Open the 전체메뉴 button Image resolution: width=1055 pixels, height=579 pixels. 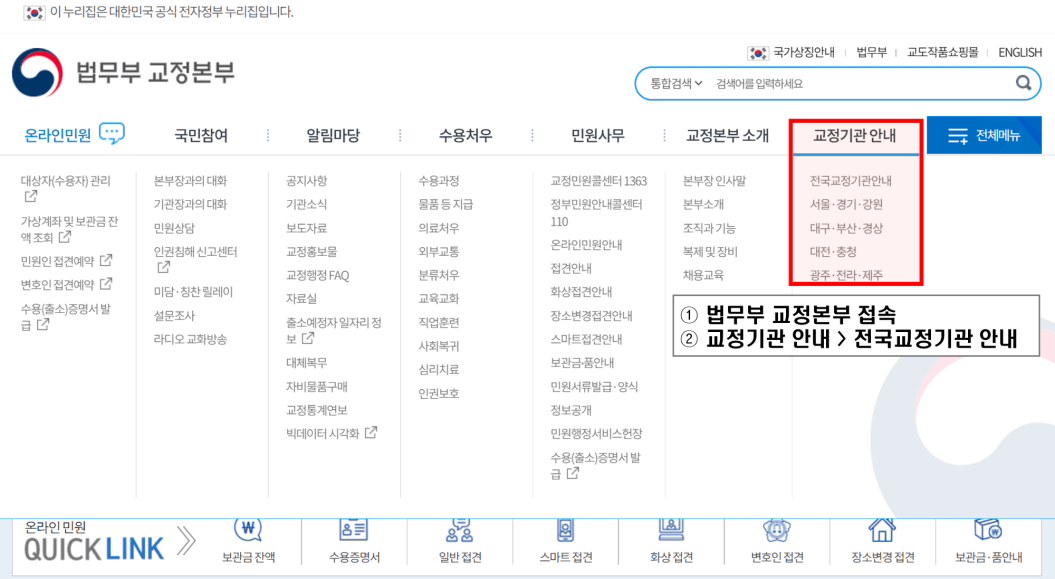point(984,135)
